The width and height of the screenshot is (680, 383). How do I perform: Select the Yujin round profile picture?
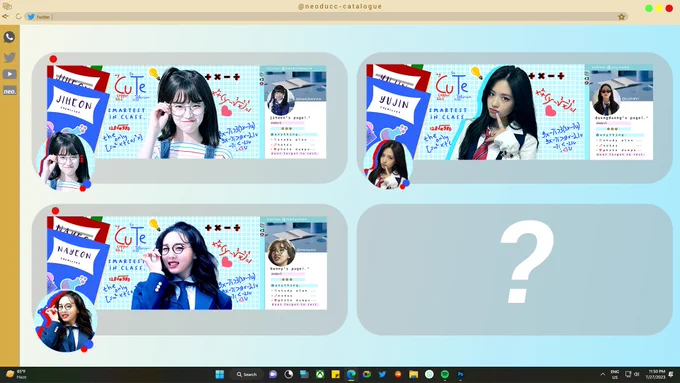tap(388, 165)
